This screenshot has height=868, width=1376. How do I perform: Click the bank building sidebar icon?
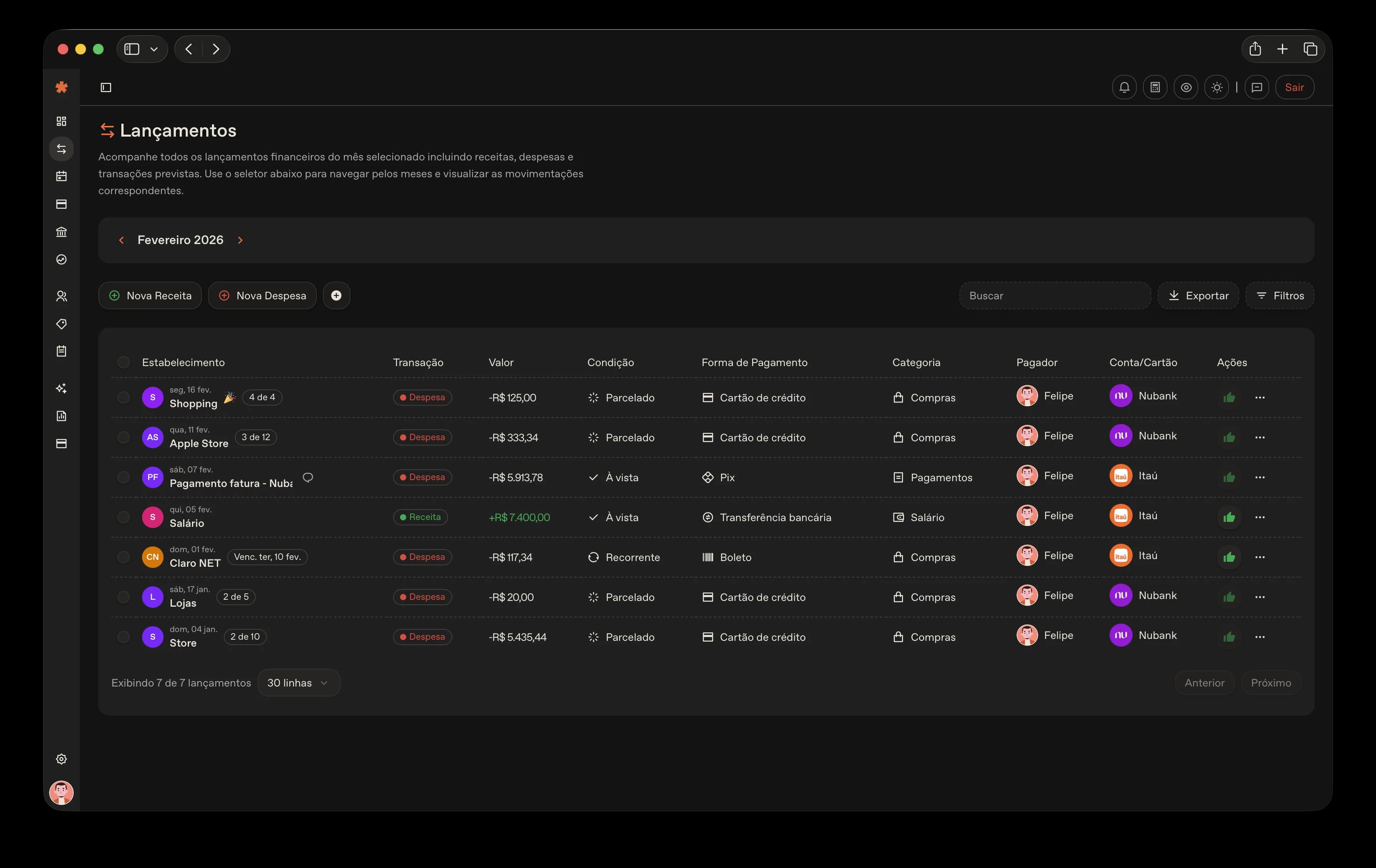click(x=62, y=232)
